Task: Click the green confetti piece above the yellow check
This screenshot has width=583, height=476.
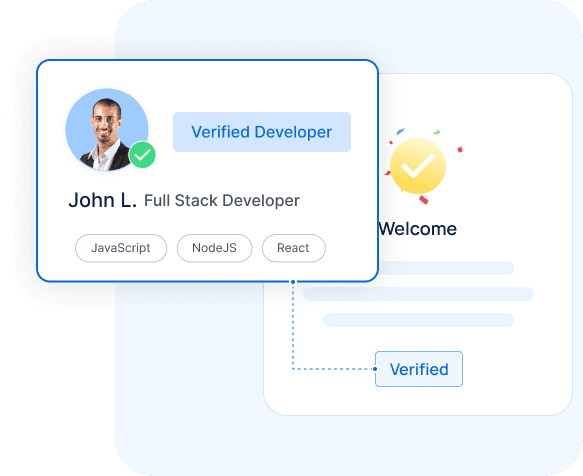Action: (437, 132)
